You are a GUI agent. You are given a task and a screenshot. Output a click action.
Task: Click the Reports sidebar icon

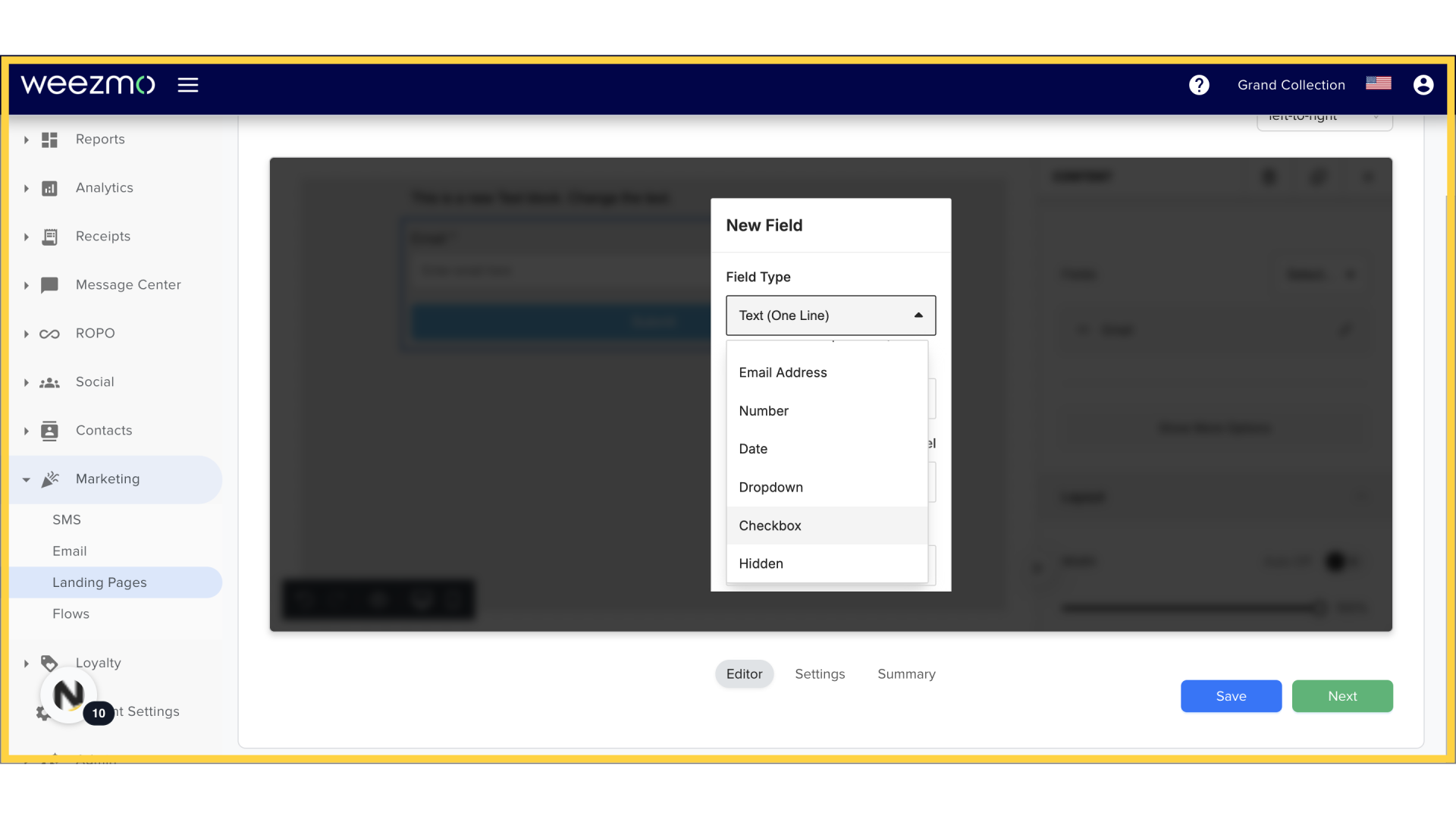tap(49, 139)
